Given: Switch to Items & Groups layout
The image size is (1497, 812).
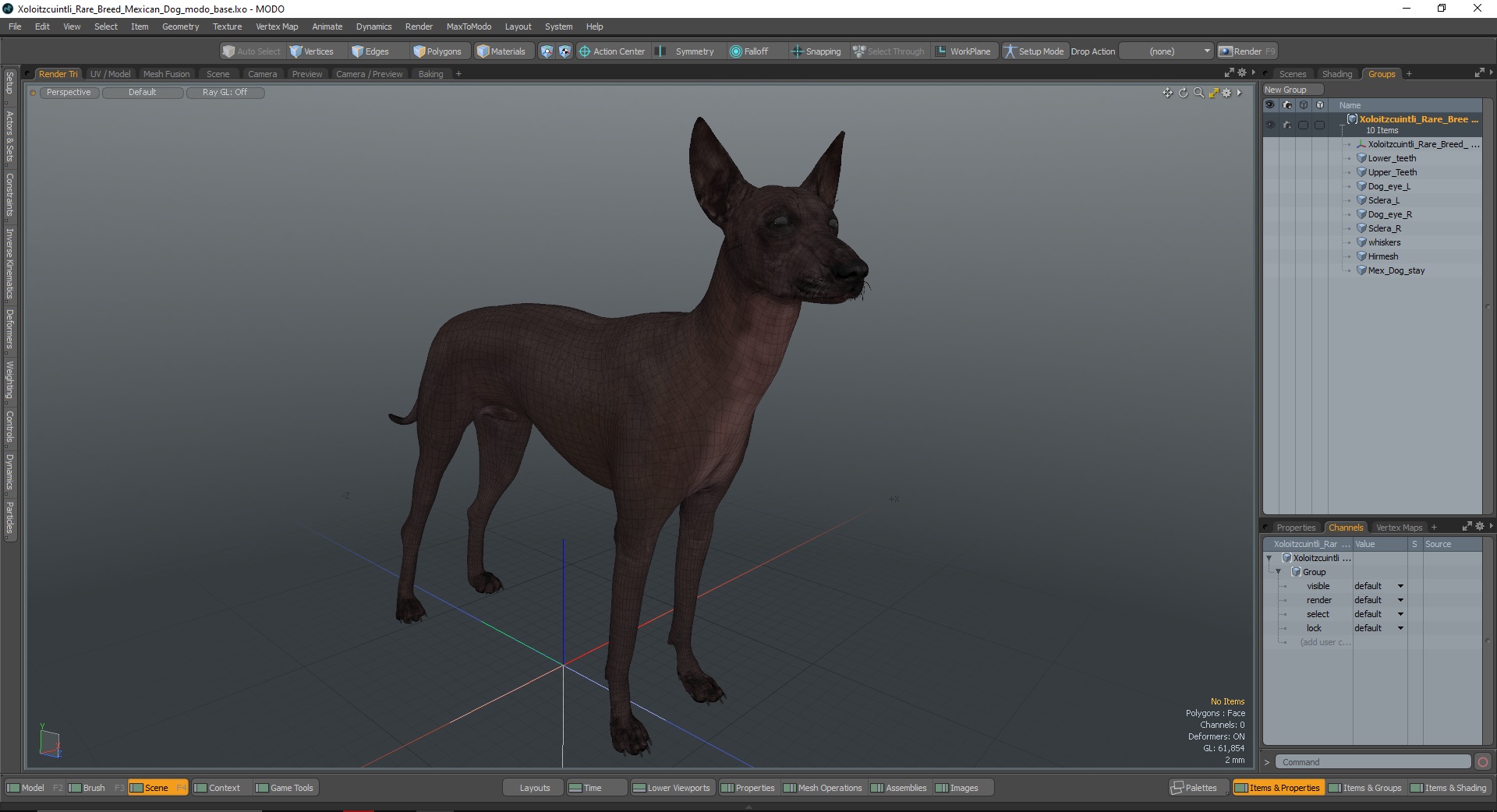Looking at the screenshot, I should (x=1364, y=788).
